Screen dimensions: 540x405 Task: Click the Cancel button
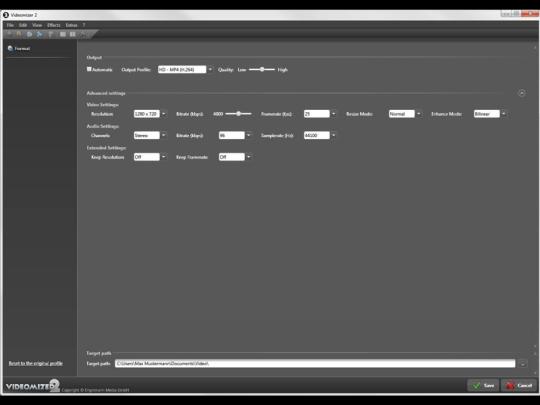coord(519,385)
